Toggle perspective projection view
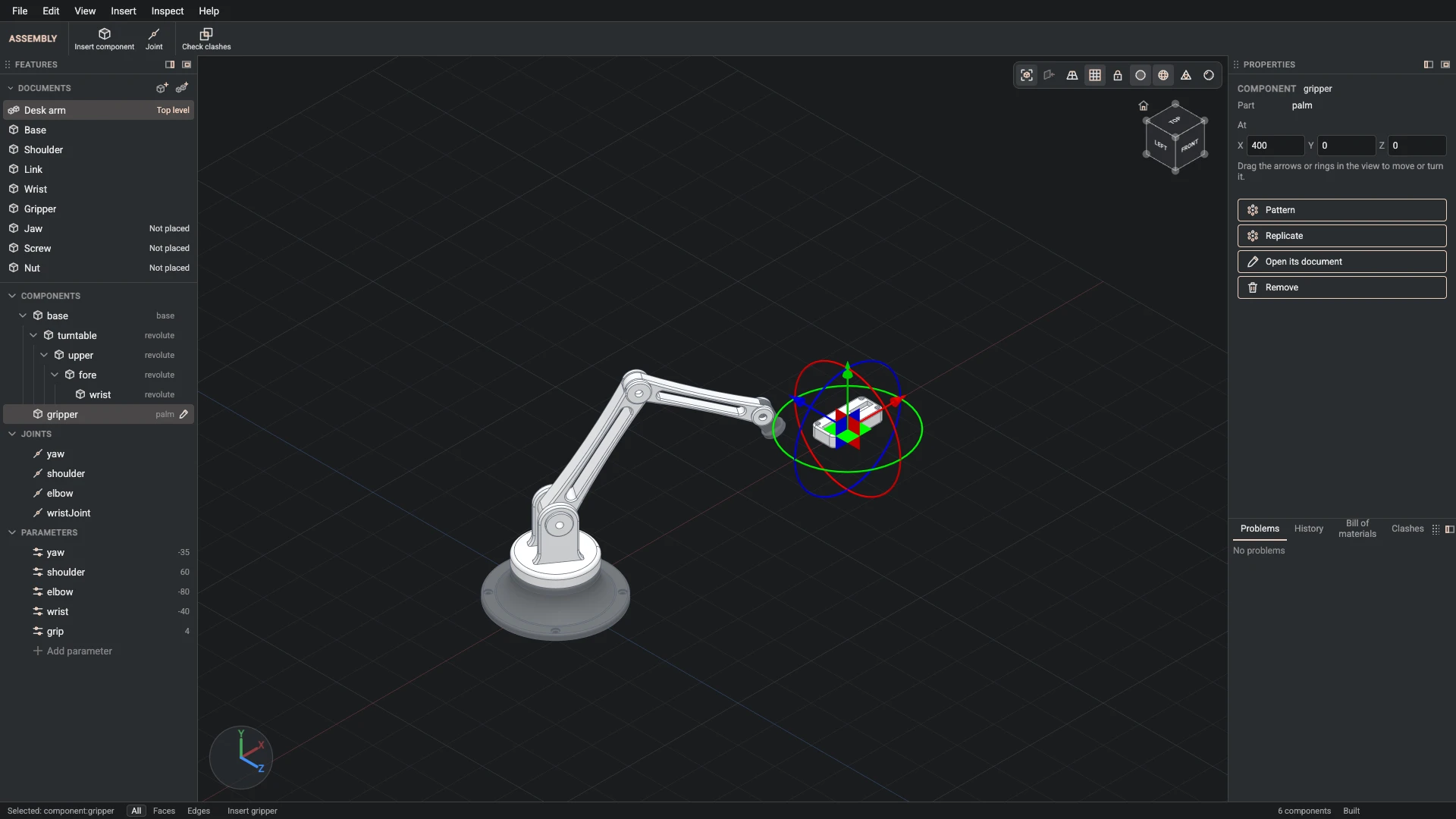The height and width of the screenshot is (819, 1456). (x=1072, y=75)
